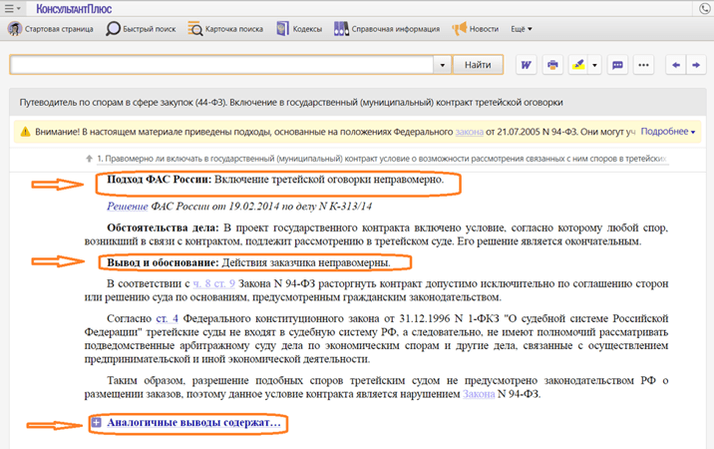Expand the Ещё menu
The height and width of the screenshot is (449, 714).
point(521,29)
